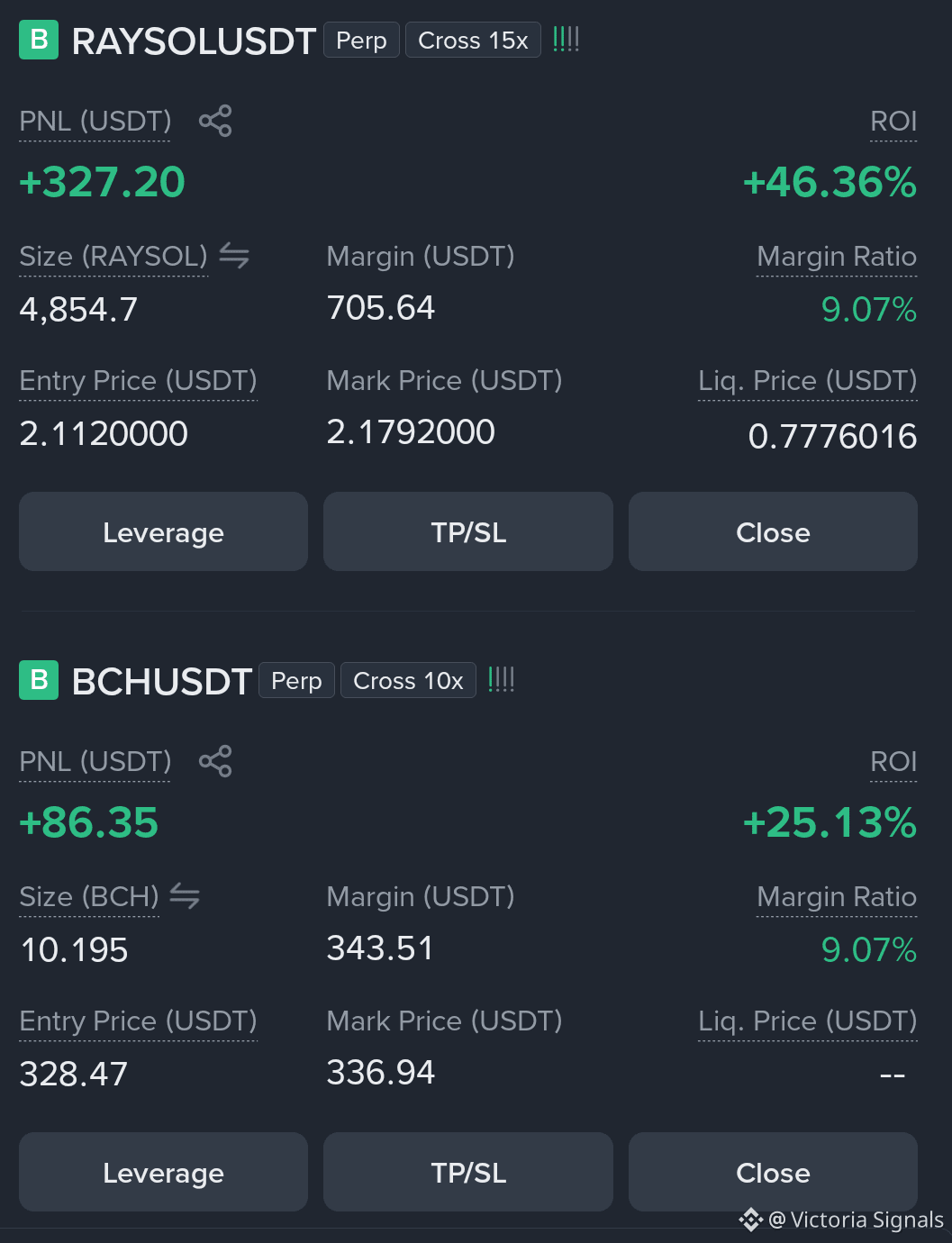The image size is (952, 1243).
Task: Swap RAYSOL size unit with arrows icon
Action: [234, 256]
